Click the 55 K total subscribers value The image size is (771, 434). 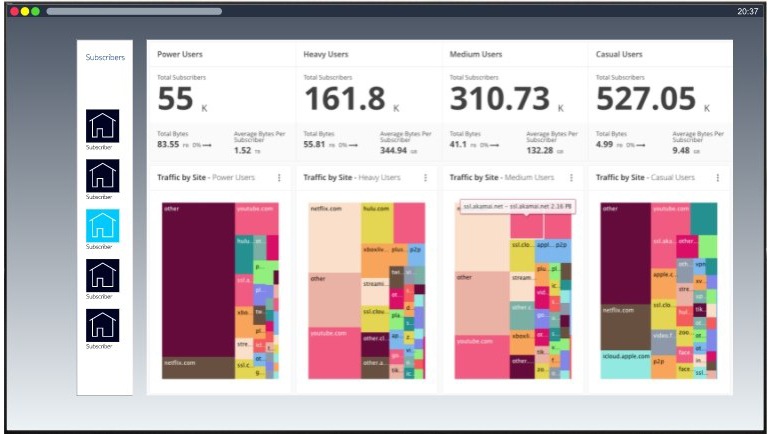pos(182,100)
